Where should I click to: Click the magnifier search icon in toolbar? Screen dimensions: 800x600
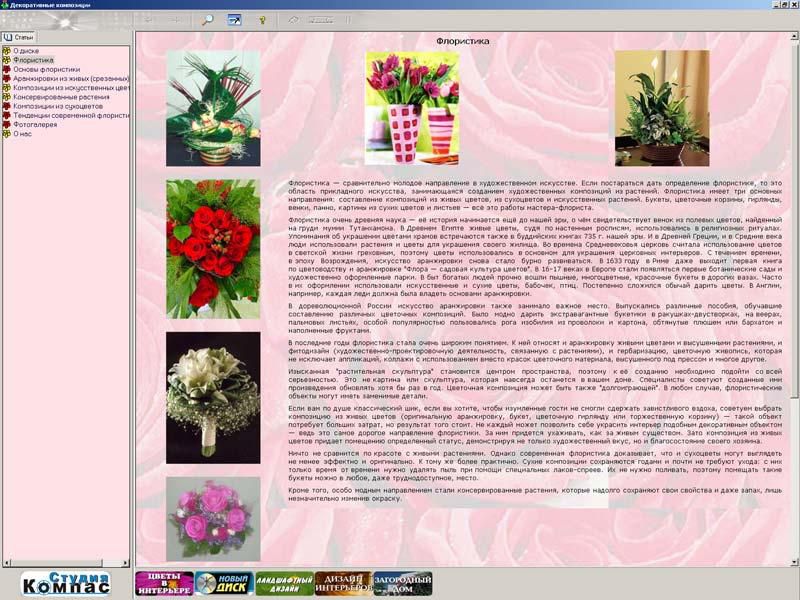click(207, 19)
